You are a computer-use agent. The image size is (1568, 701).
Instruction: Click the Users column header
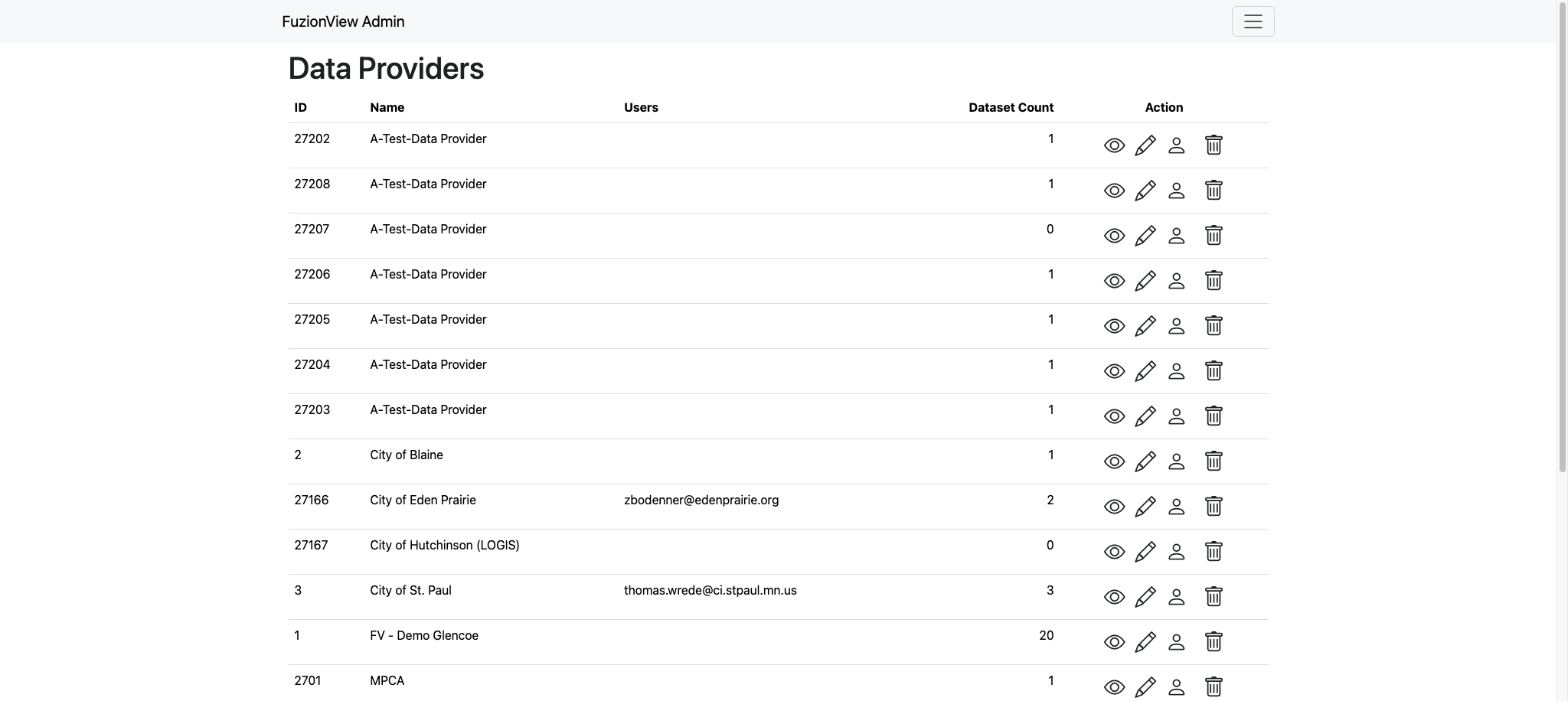pyautogui.click(x=641, y=107)
